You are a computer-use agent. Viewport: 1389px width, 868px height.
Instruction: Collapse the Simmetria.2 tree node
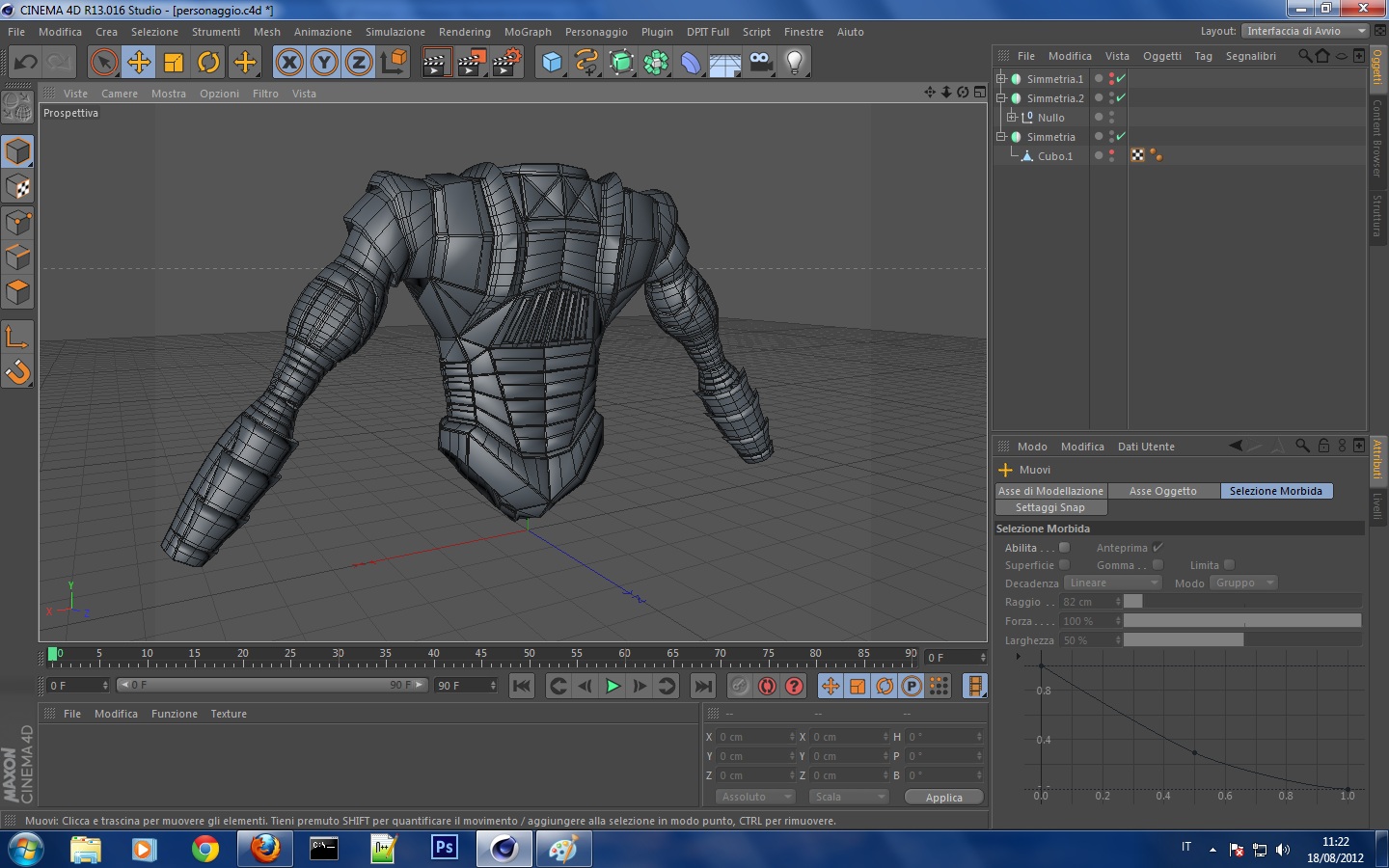[x=1001, y=98]
